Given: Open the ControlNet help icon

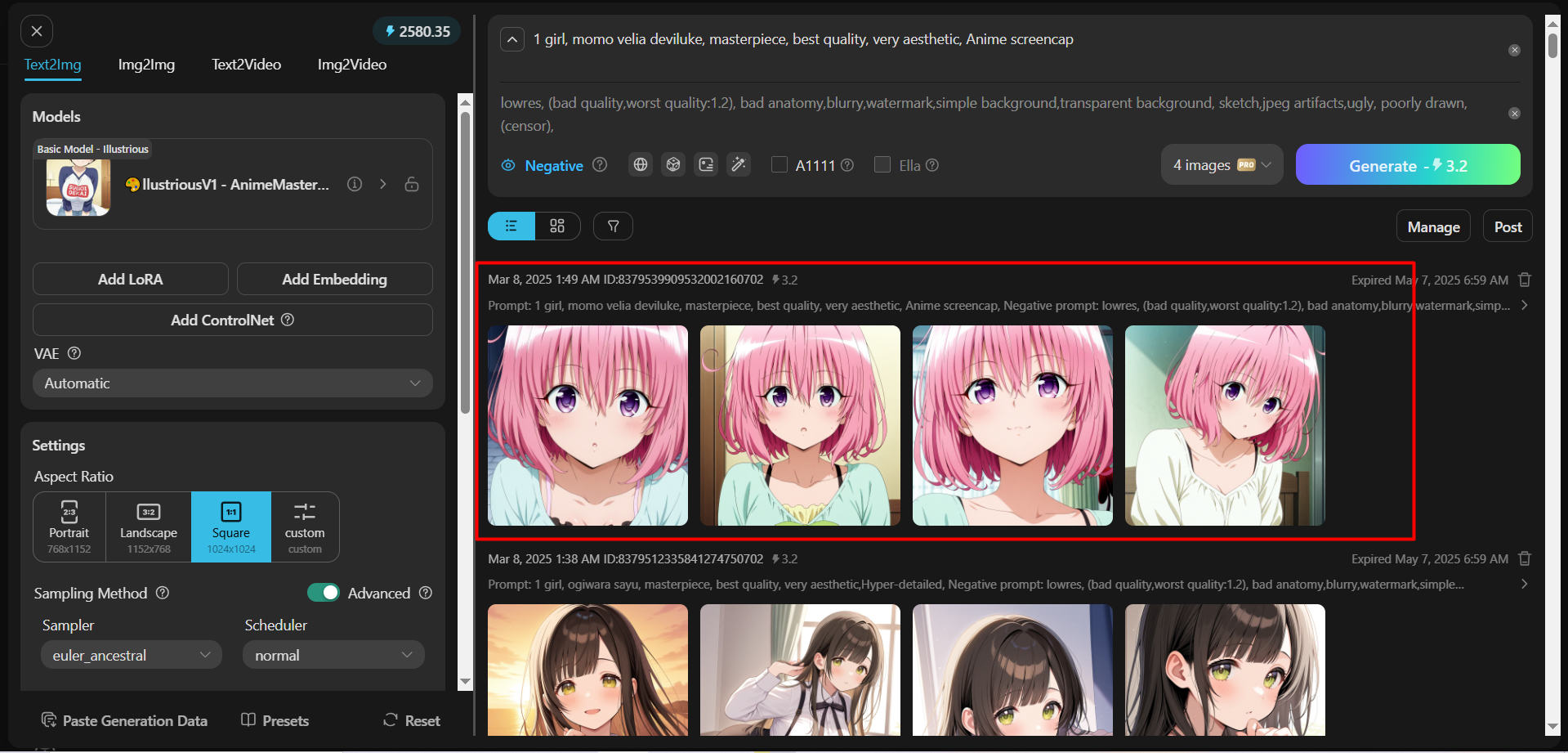Looking at the screenshot, I should click(288, 320).
